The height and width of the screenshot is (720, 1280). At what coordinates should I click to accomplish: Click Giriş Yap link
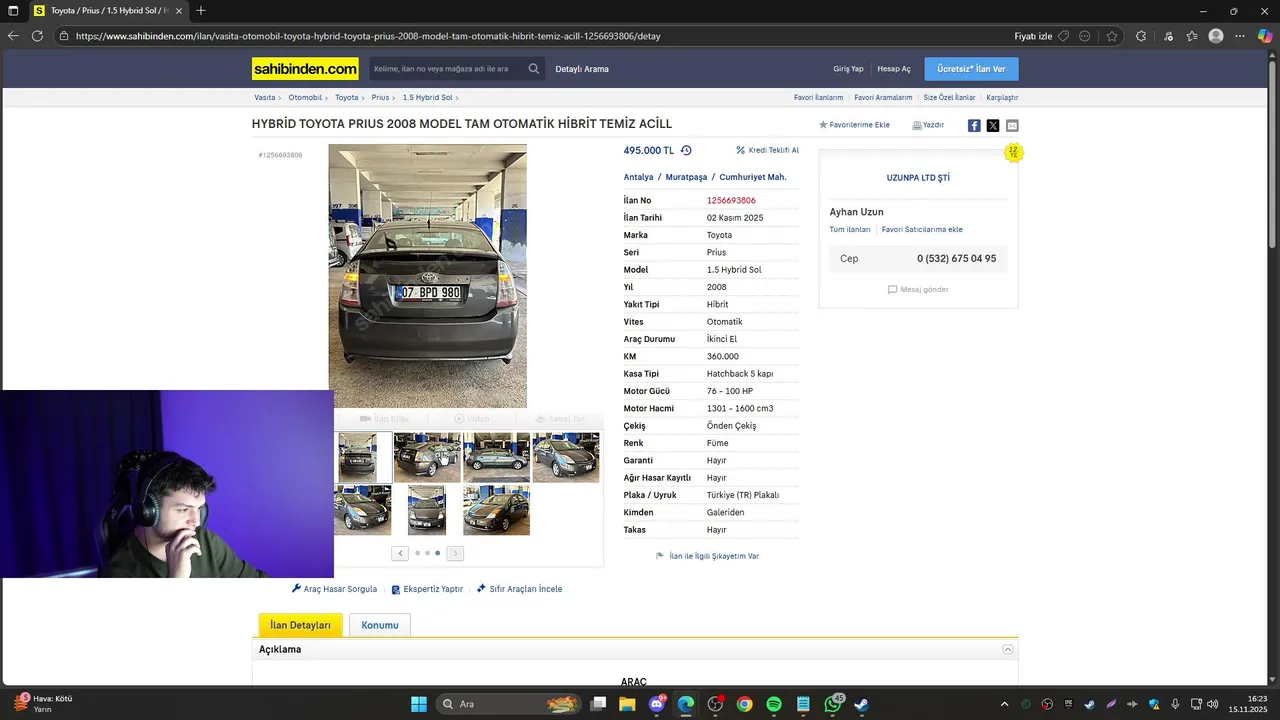coord(848,69)
